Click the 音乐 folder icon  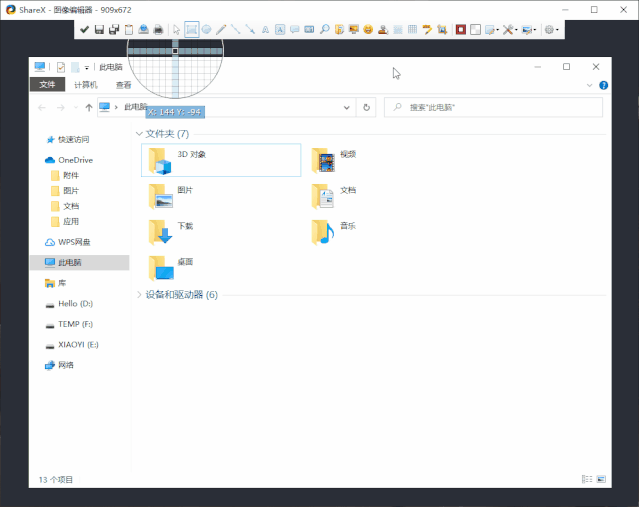click(x=323, y=232)
